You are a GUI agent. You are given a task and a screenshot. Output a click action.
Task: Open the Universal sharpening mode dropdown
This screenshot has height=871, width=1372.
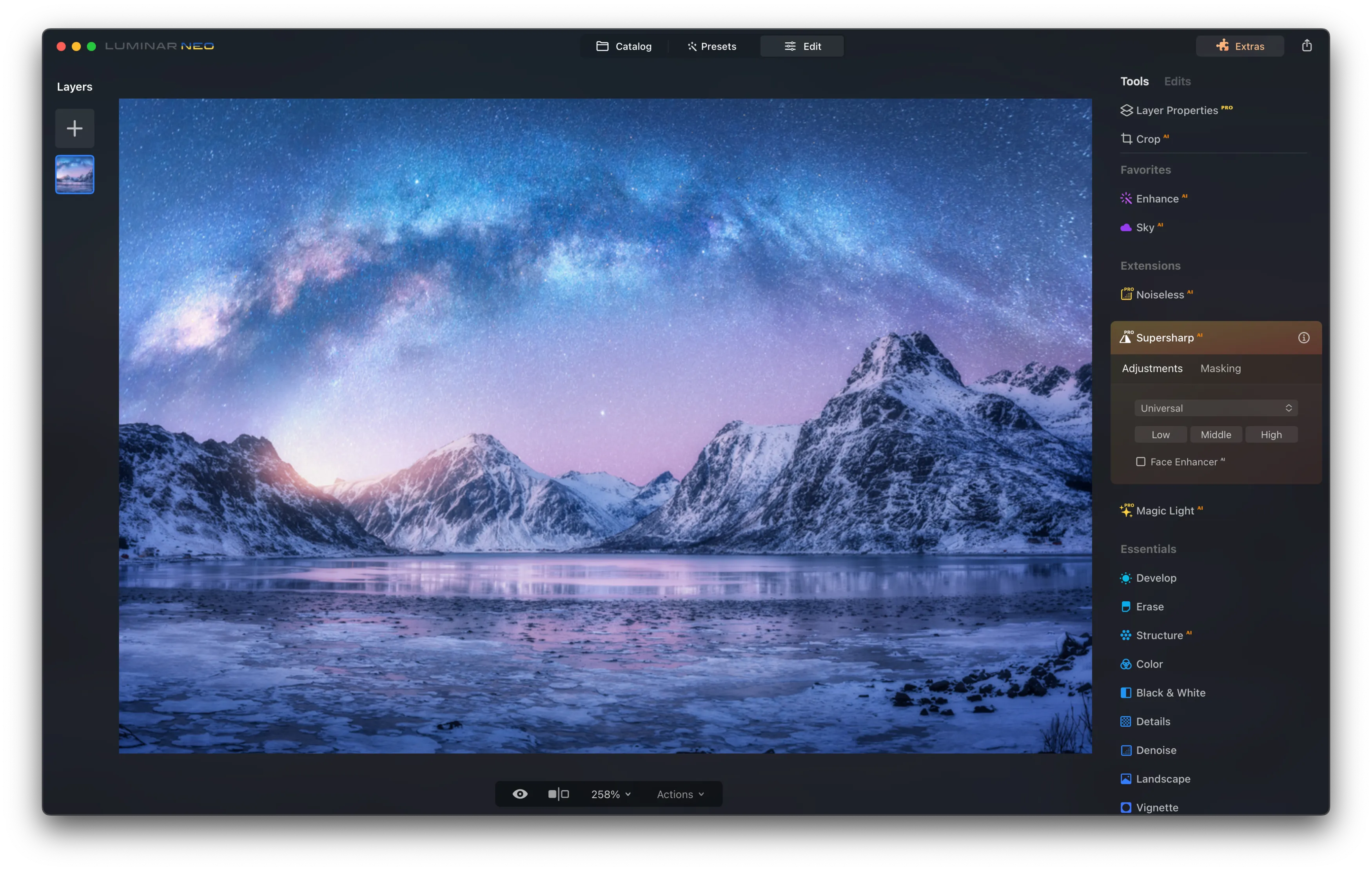[x=1215, y=408]
